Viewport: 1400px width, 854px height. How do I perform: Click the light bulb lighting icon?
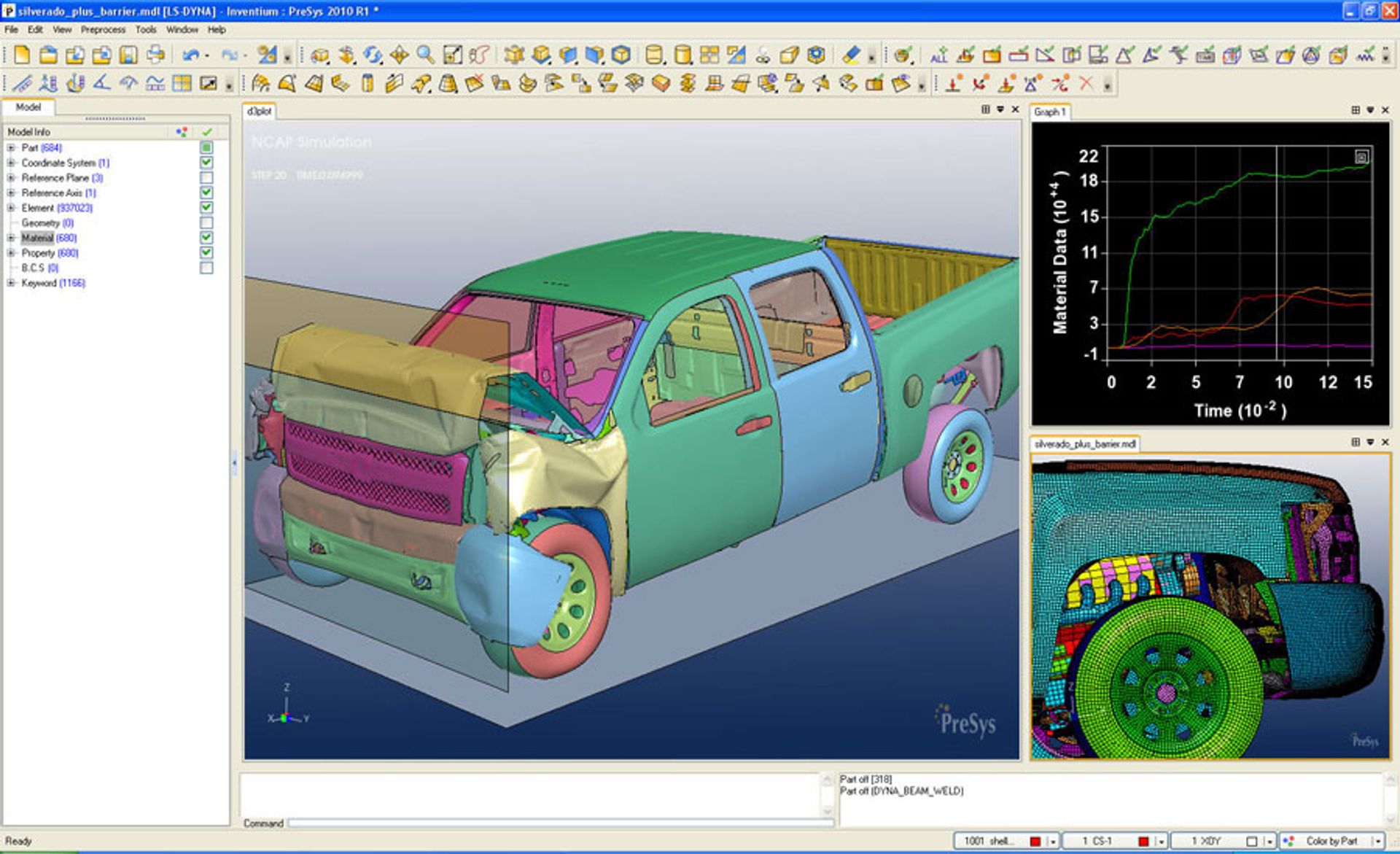[x=763, y=55]
